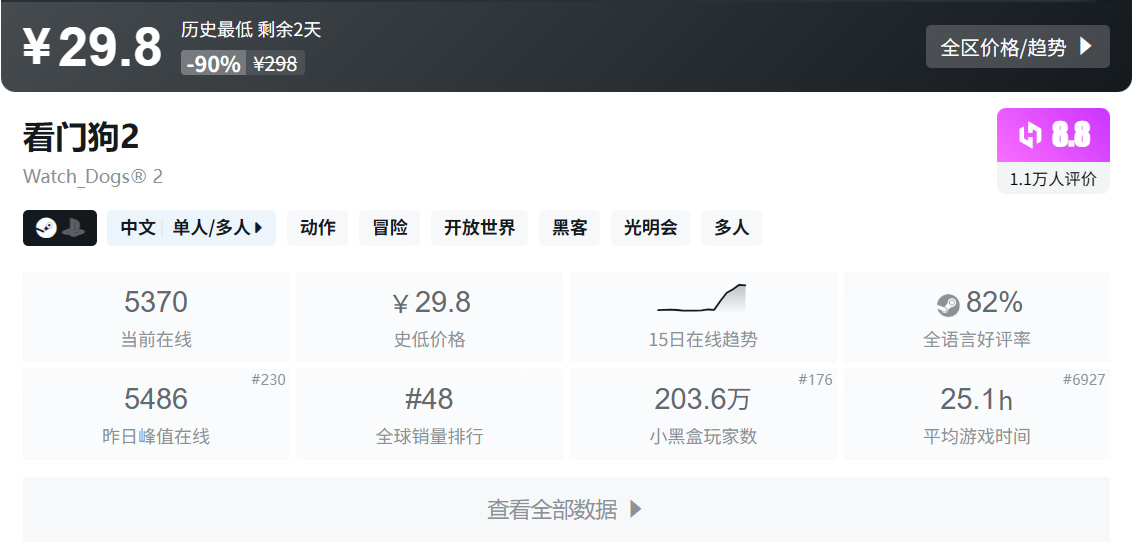Open the 全区价格/趋势 price trend button

coord(1017,47)
